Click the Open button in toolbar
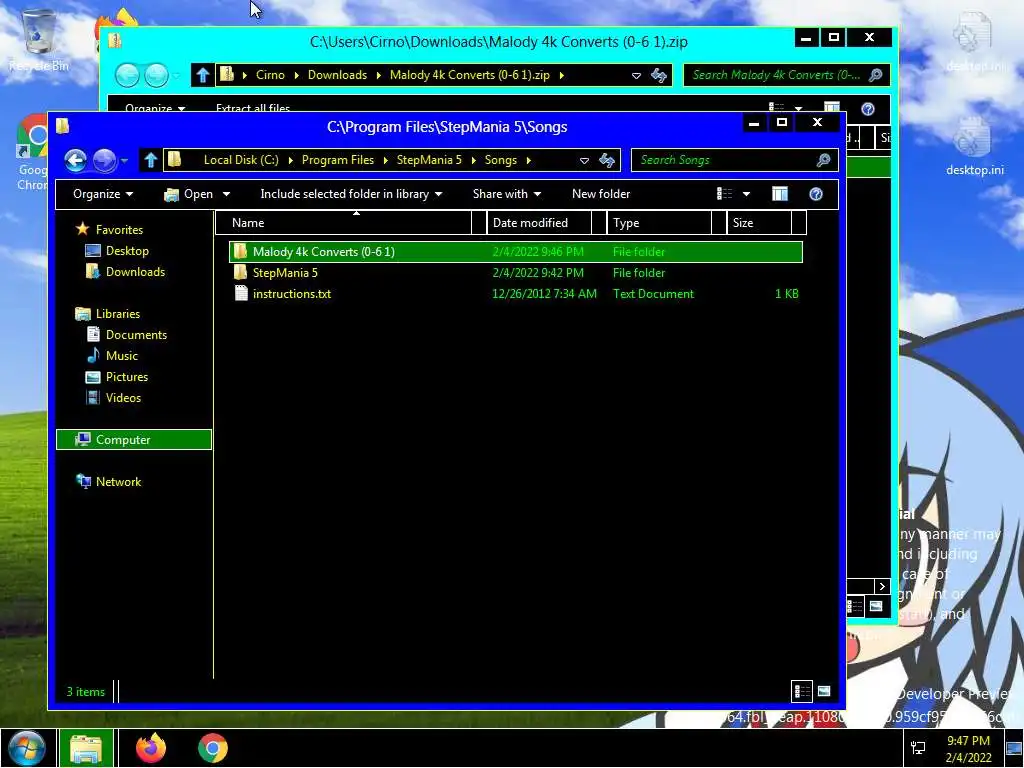The height and width of the screenshot is (768, 1024). coord(189,194)
